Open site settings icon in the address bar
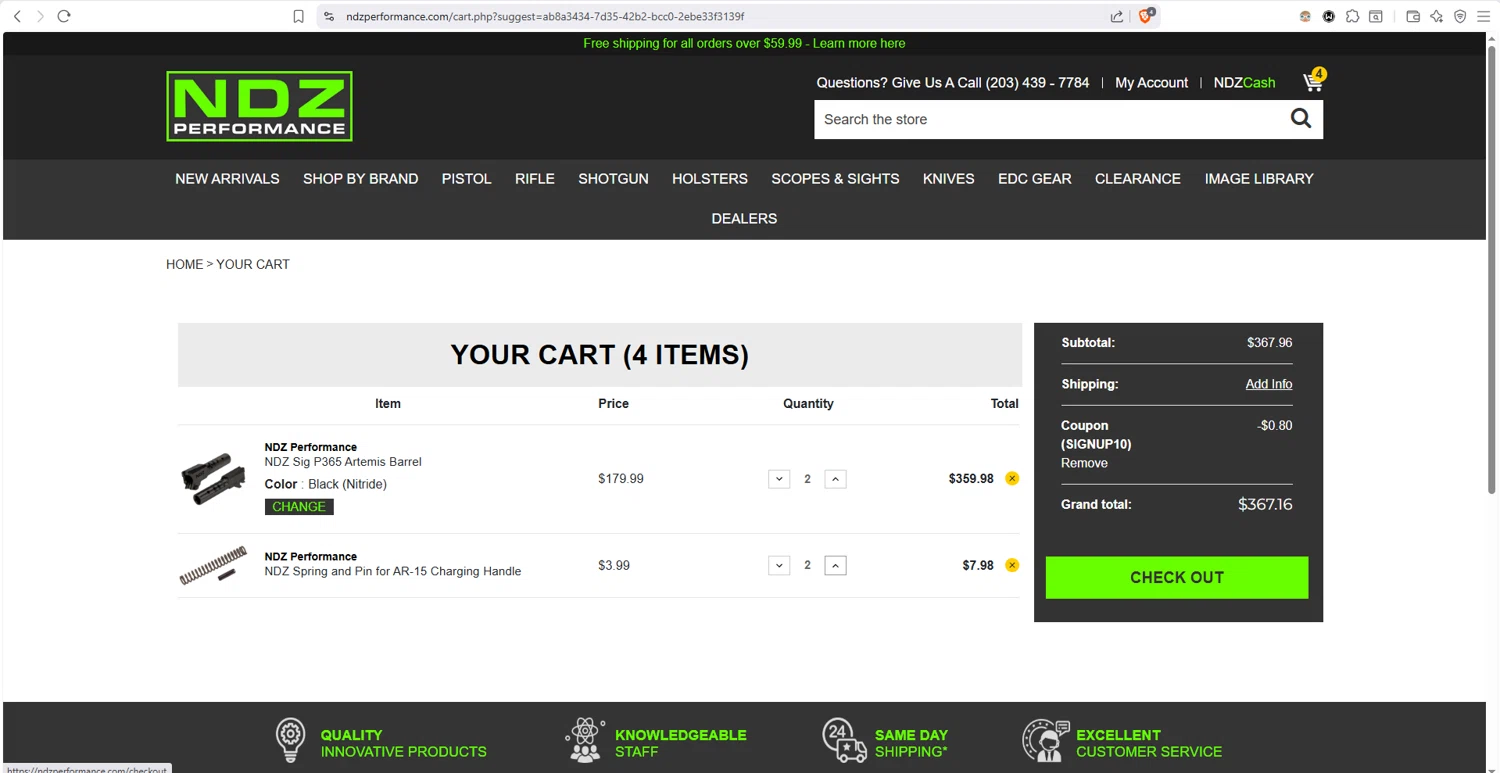Image resolution: width=1500 pixels, height=773 pixels. point(329,16)
